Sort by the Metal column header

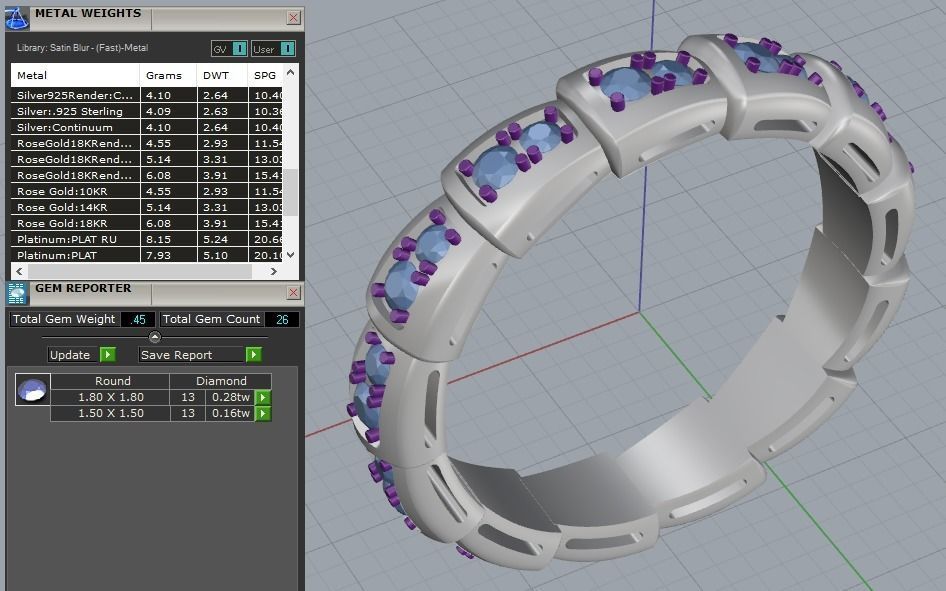click(x=75, y=75)
